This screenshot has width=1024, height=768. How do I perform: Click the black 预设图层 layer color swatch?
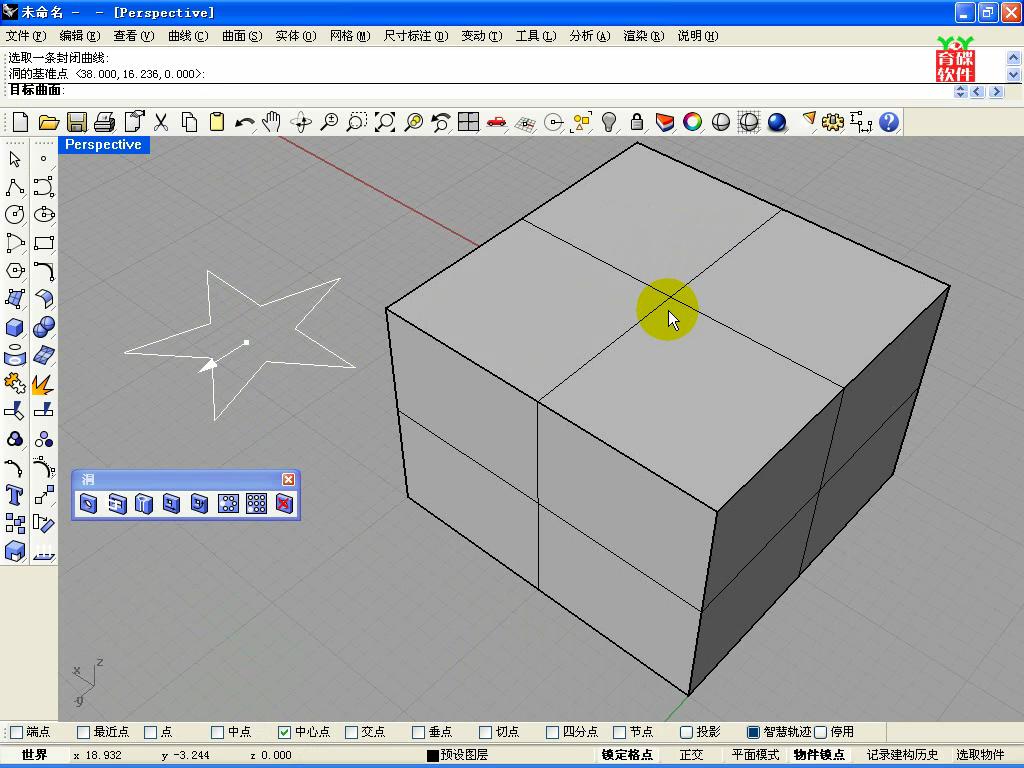[432, 756]
